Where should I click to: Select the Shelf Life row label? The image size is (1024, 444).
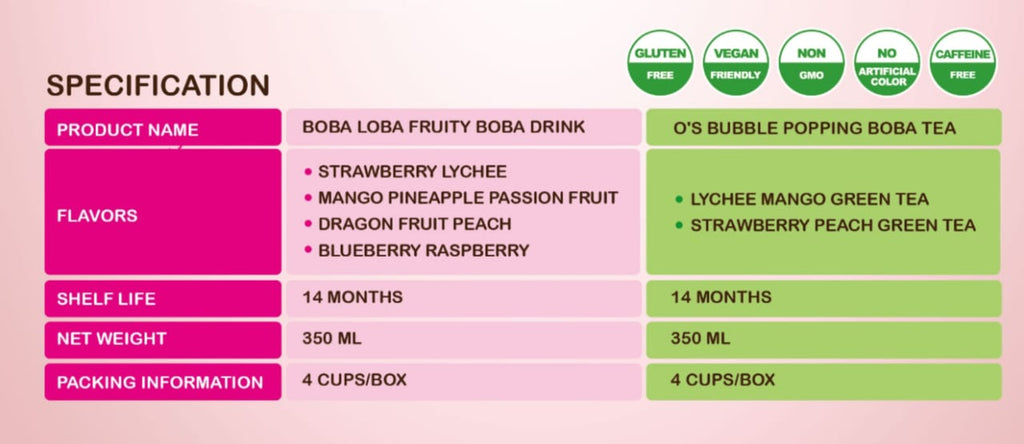point(106,299)
